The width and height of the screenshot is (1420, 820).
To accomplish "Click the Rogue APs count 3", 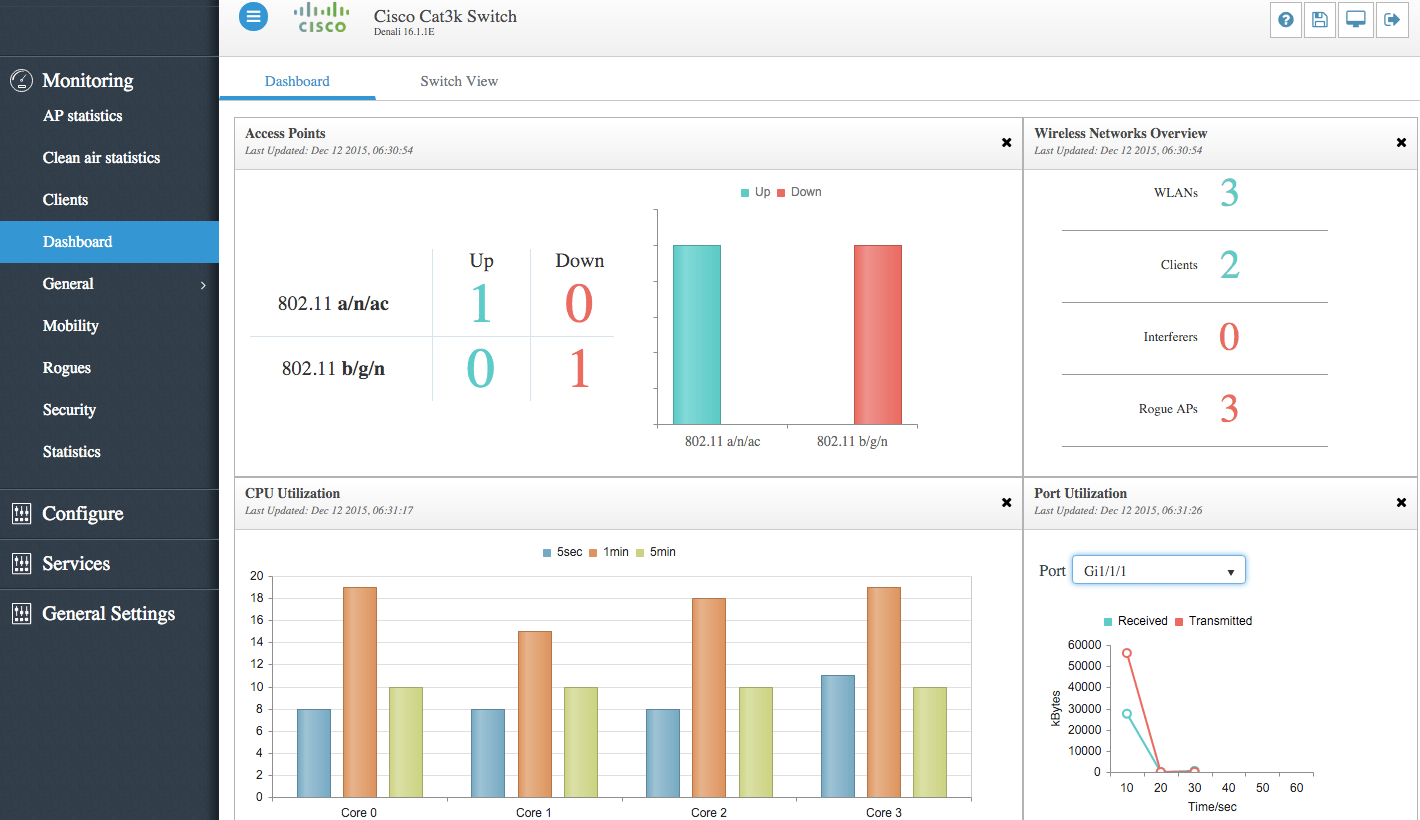I will (1229, 409).
